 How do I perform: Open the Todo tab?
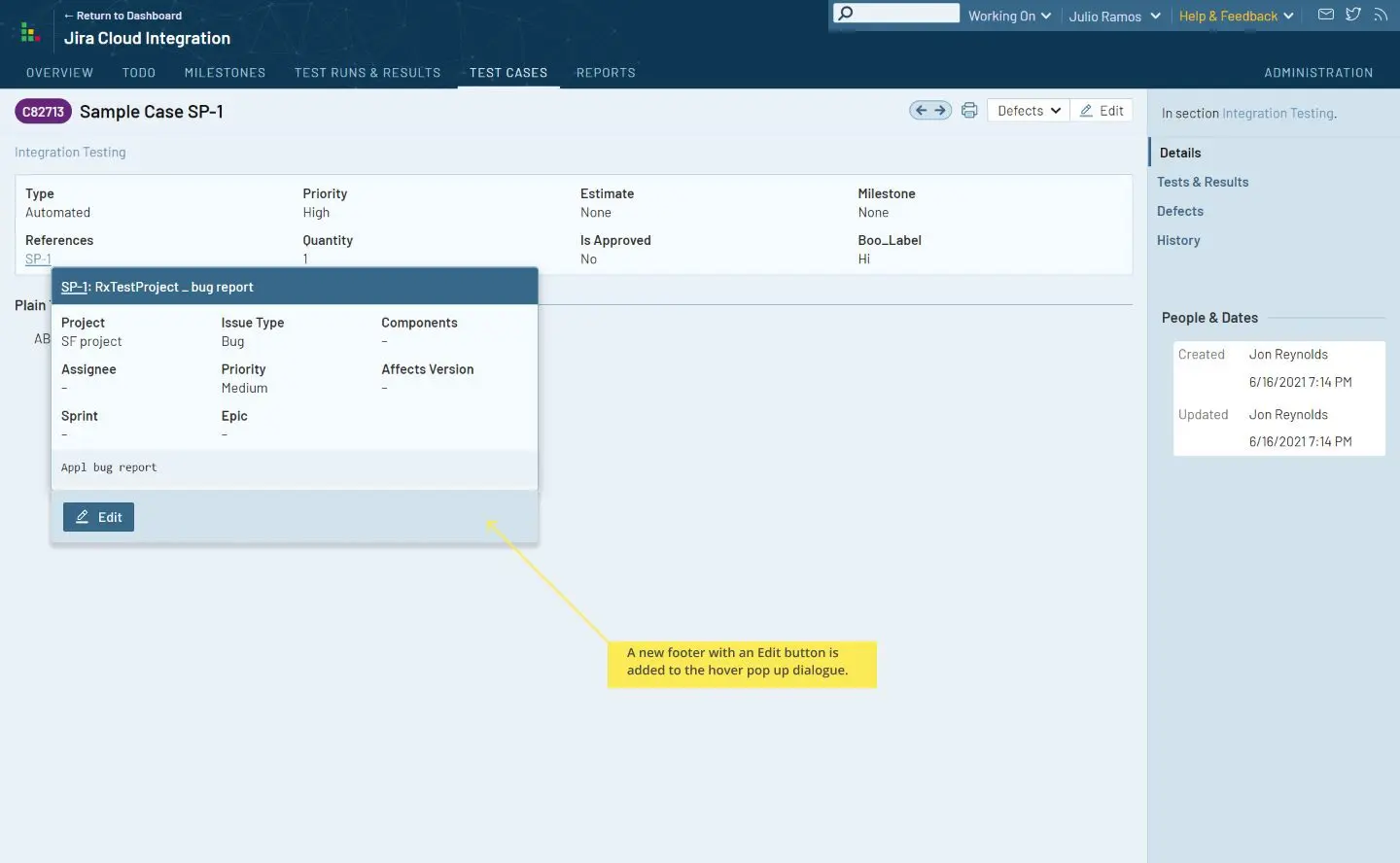[x=139, y=73]
